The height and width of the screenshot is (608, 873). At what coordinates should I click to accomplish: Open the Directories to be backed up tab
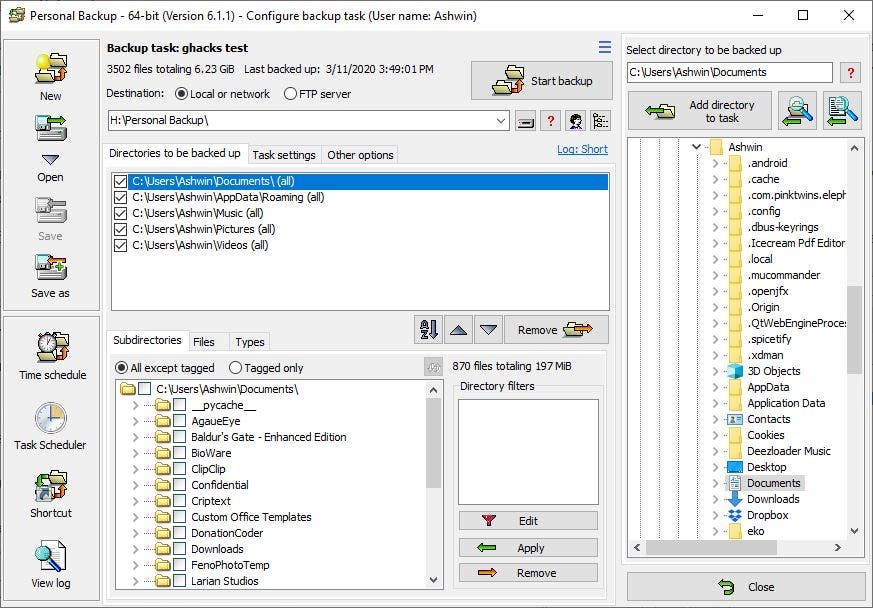coord(175,153)
